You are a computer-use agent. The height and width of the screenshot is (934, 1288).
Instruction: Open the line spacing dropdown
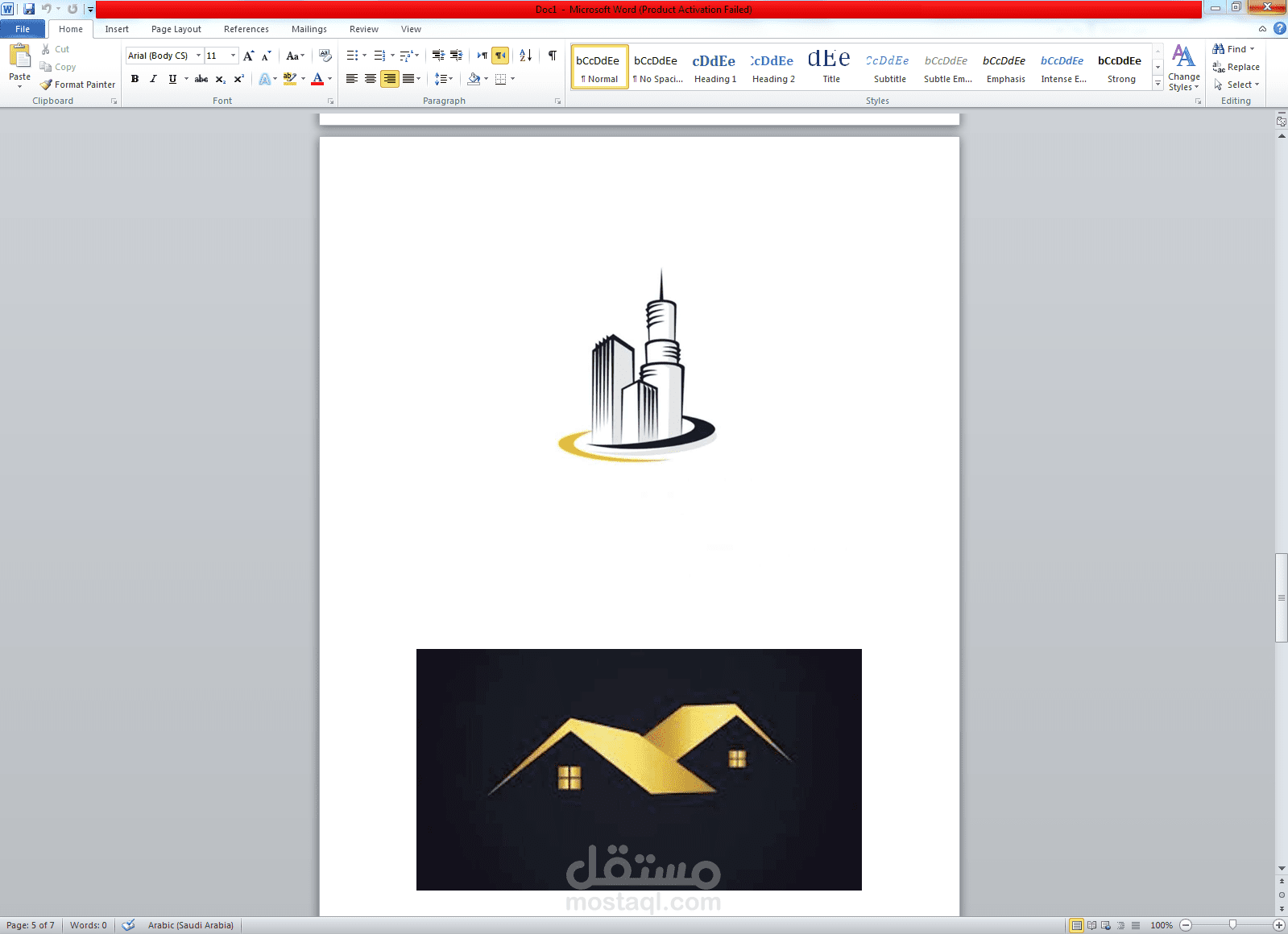pyautogui.click(x=443, y=79)
